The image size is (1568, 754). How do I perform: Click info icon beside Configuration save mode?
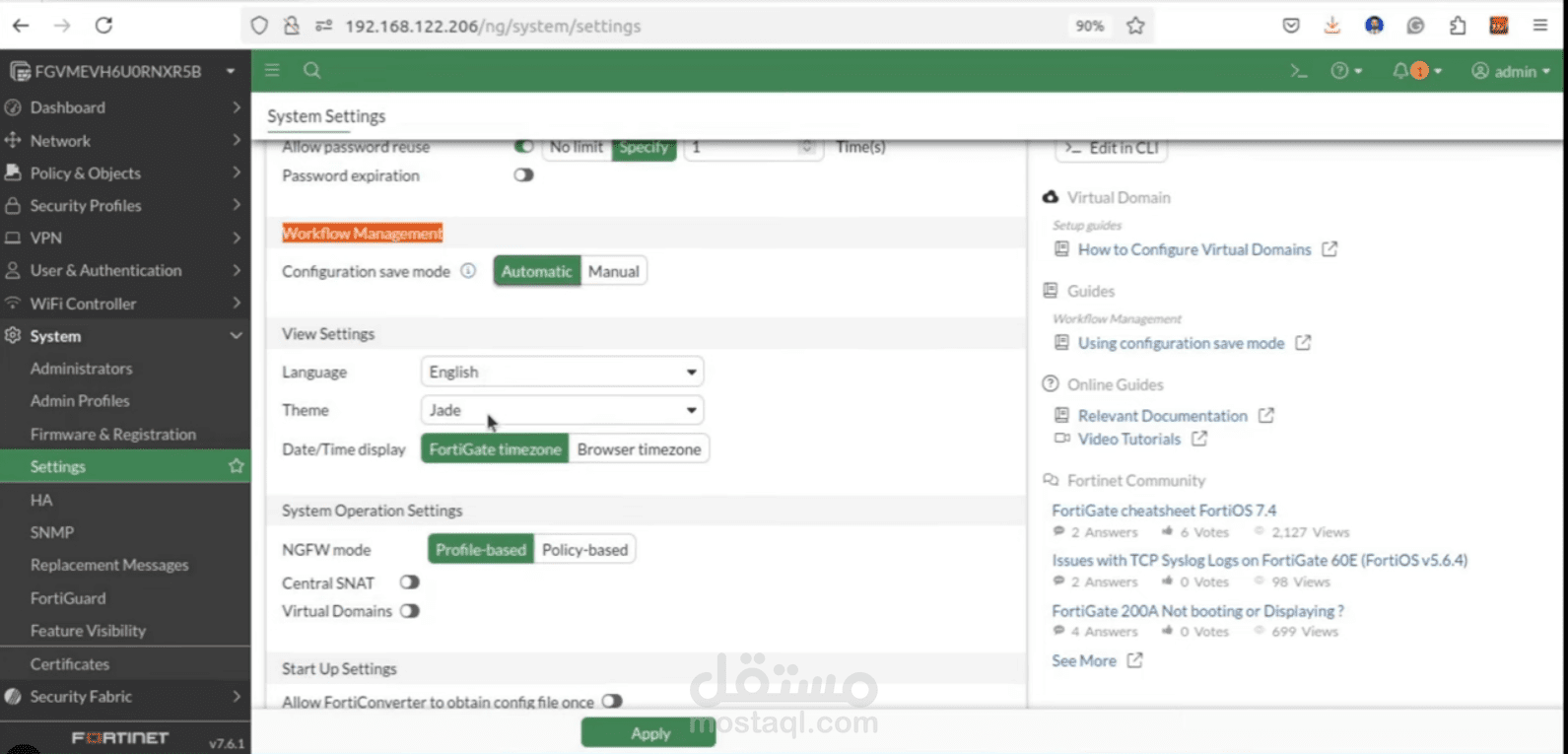pyautogui.click(x=469, y=271)
